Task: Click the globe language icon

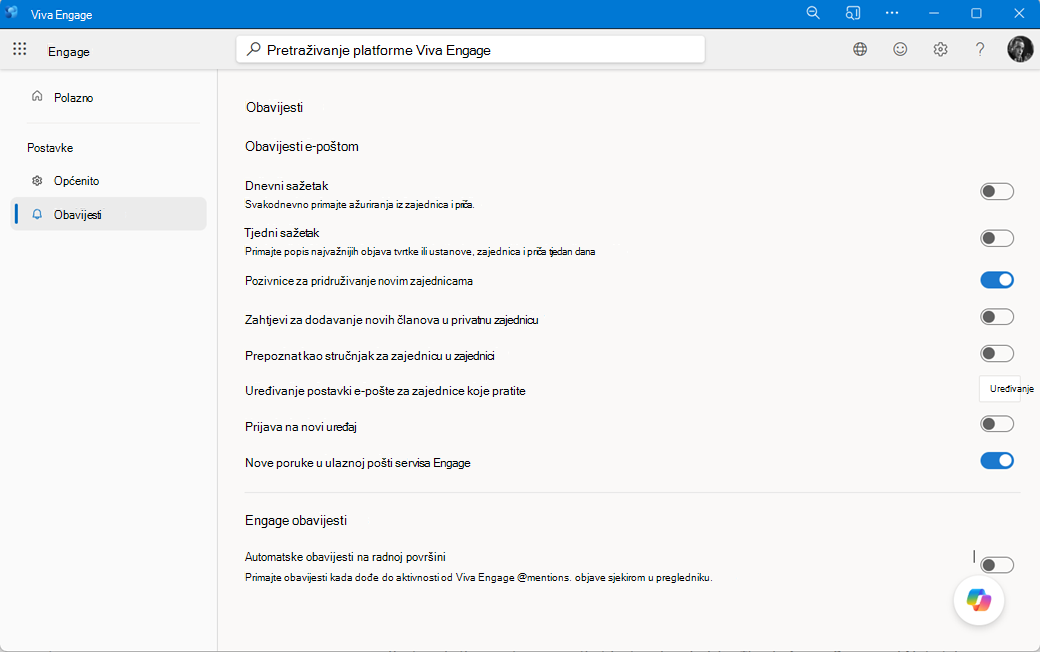Action: point(860,49)
